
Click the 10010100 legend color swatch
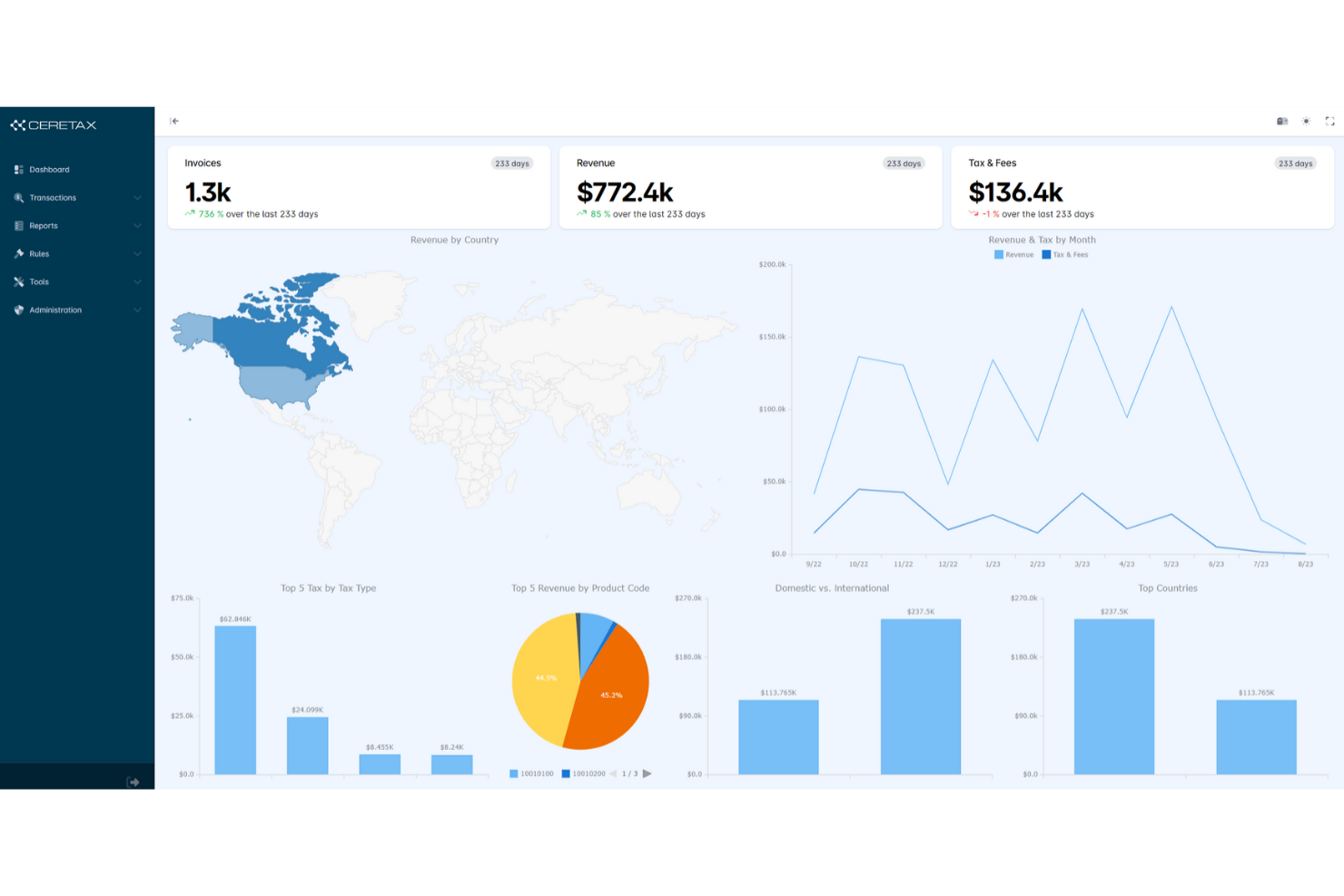[514, 773]
